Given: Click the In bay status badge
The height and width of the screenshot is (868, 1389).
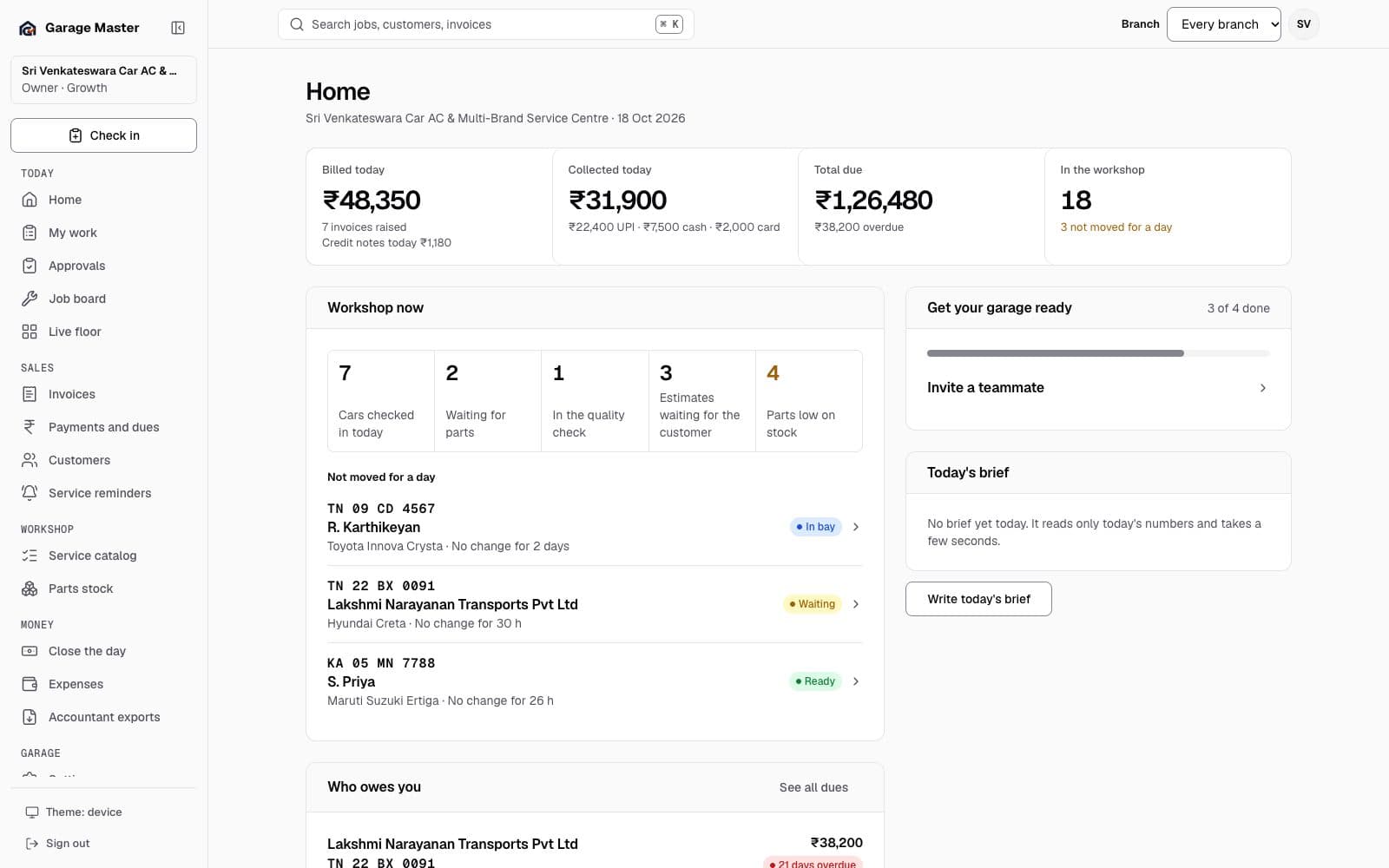Looking at the screenshot, I should (816, 527).
